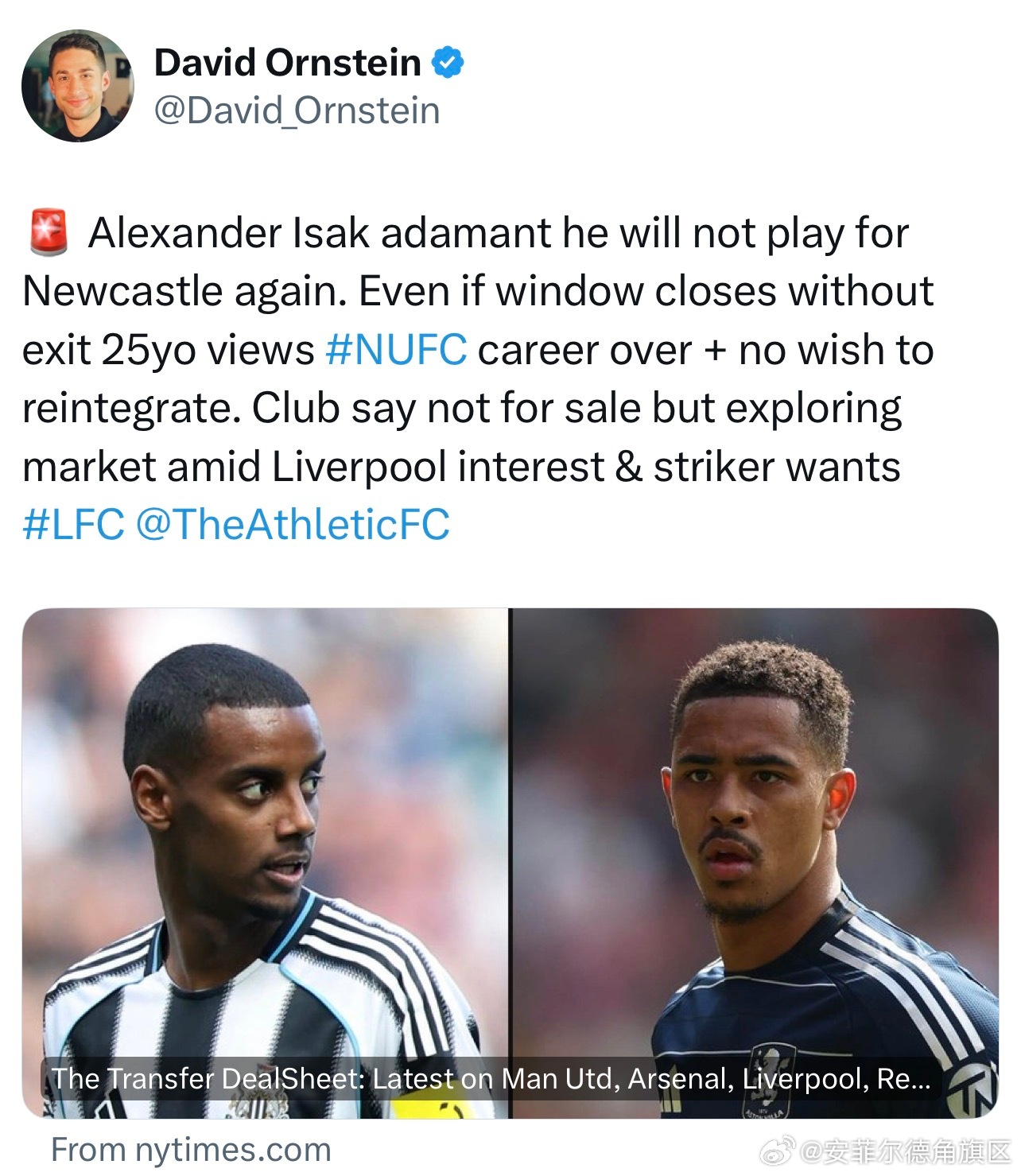Open the #NUFC hashtag

396,350
